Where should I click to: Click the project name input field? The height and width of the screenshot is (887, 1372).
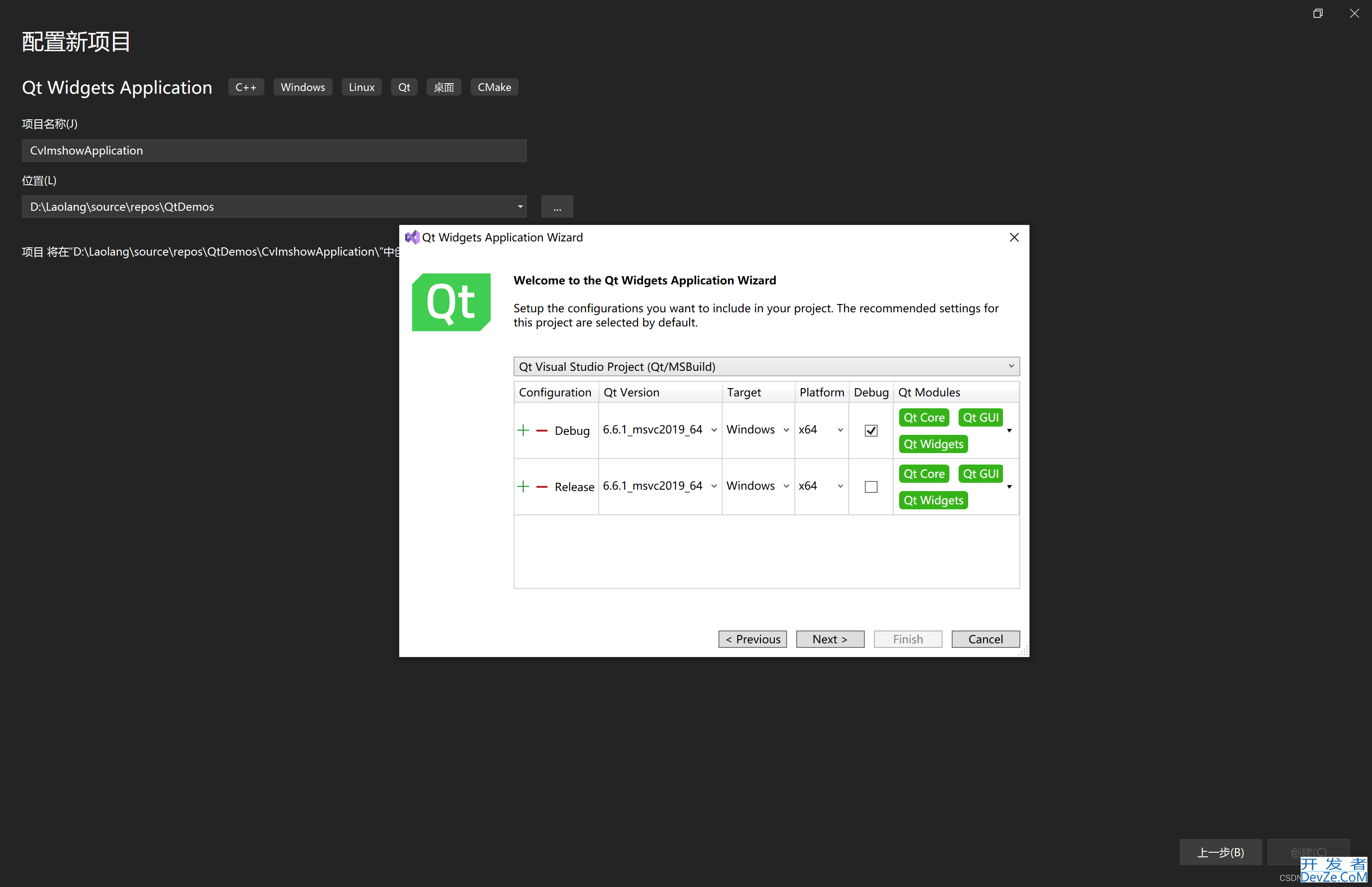click(x=274, y=150)
